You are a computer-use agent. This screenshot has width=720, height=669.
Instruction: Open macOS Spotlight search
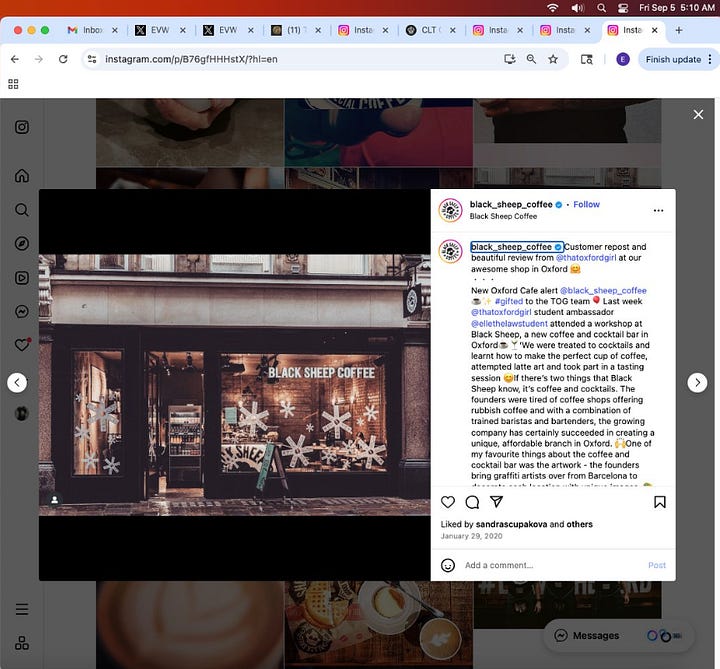pyautogui.click(x=602, y=8)
